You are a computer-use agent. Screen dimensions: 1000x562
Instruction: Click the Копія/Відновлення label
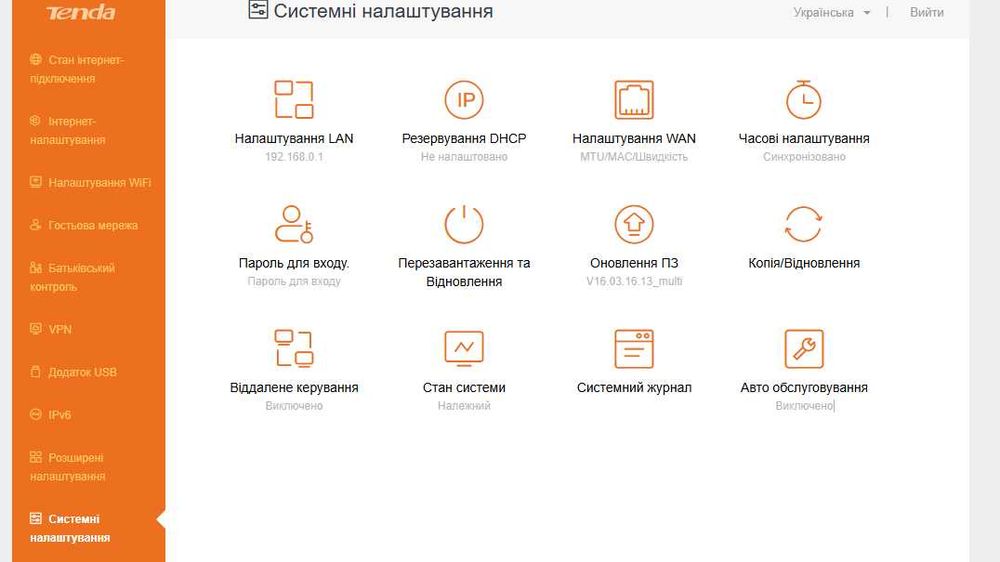pos(804,263)
